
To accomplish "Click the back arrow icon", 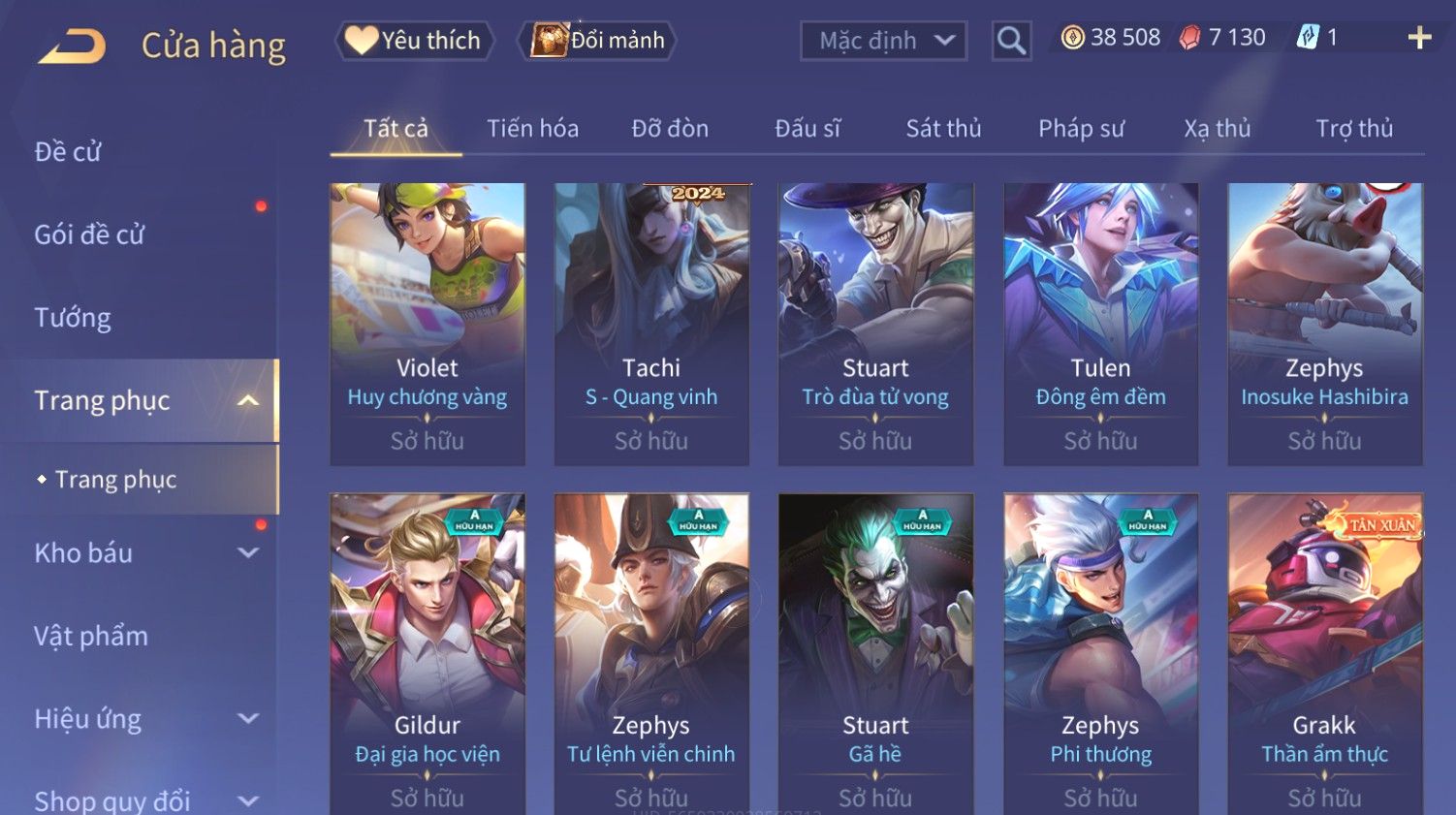I will coord(73,46).
